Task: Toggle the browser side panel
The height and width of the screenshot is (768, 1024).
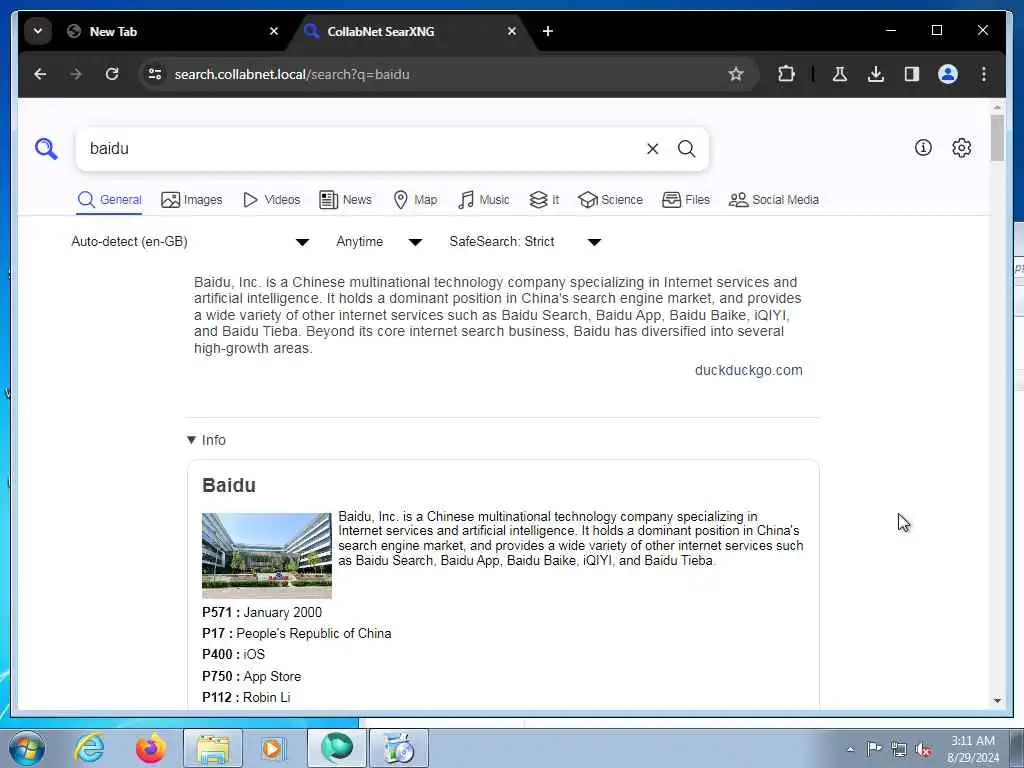Action: click(x=912, y=74)
